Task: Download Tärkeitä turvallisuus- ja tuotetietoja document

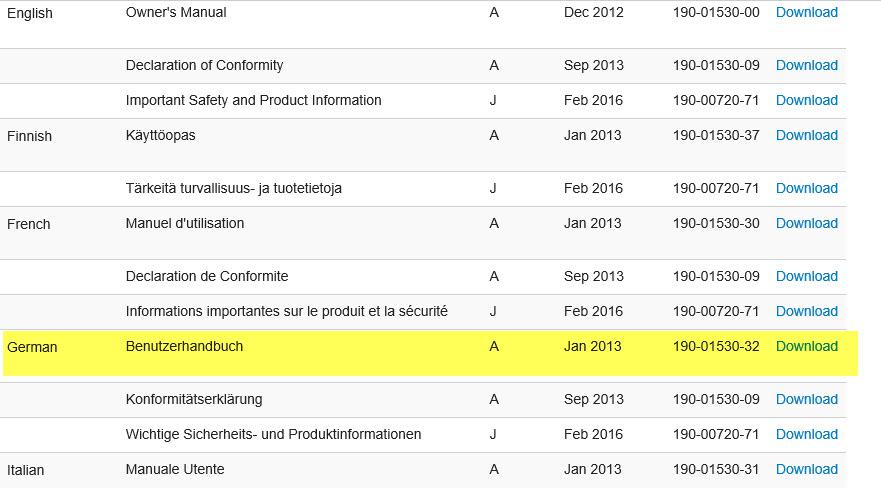Action: [x=806, y=189]
